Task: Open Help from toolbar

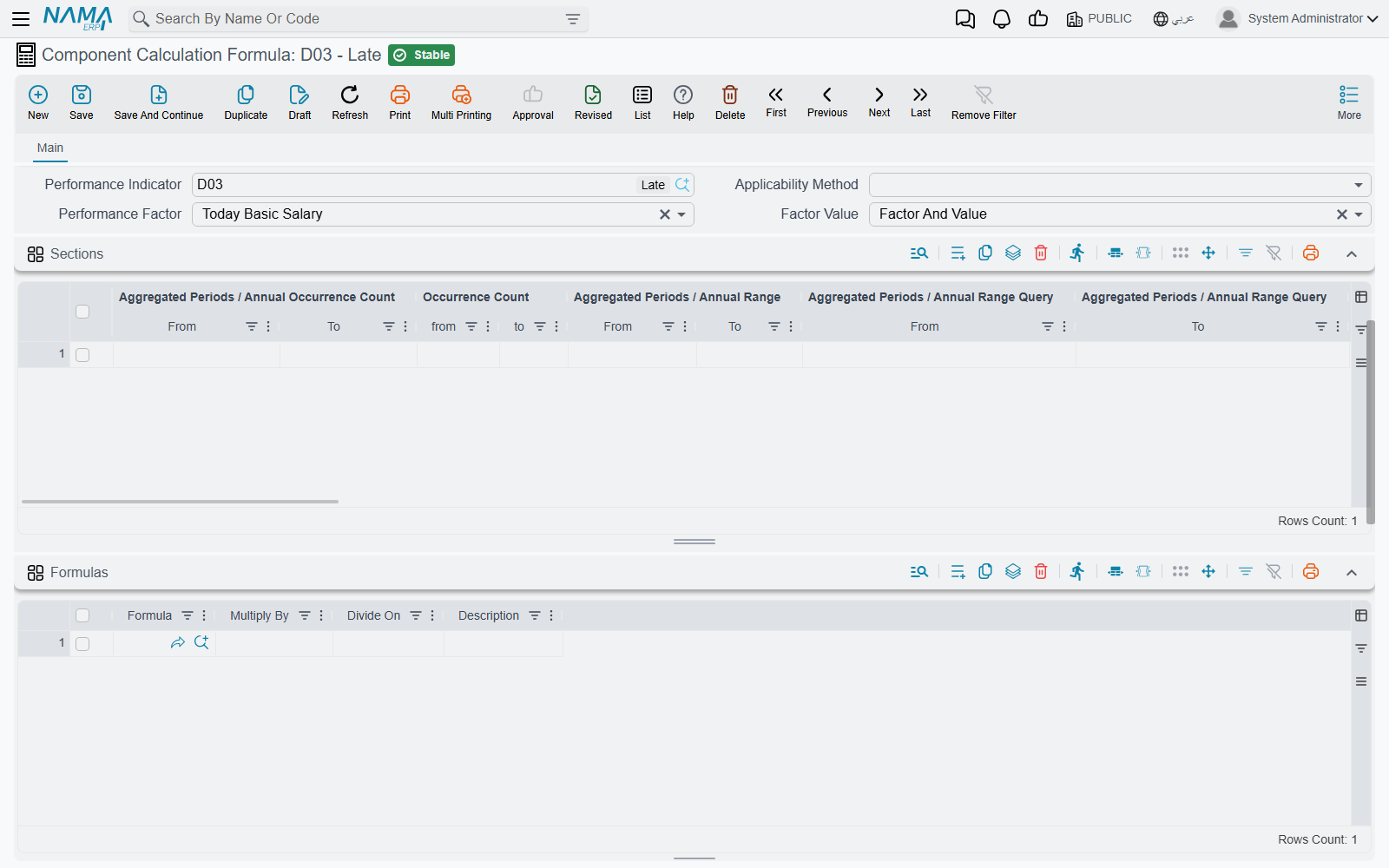Action: pyautogui.click(x=683, y=102)
